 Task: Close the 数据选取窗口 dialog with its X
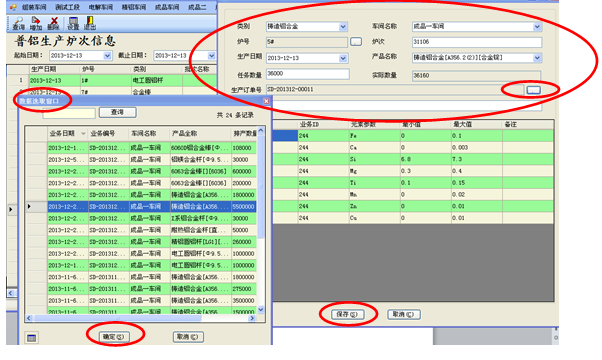(266, 101)
